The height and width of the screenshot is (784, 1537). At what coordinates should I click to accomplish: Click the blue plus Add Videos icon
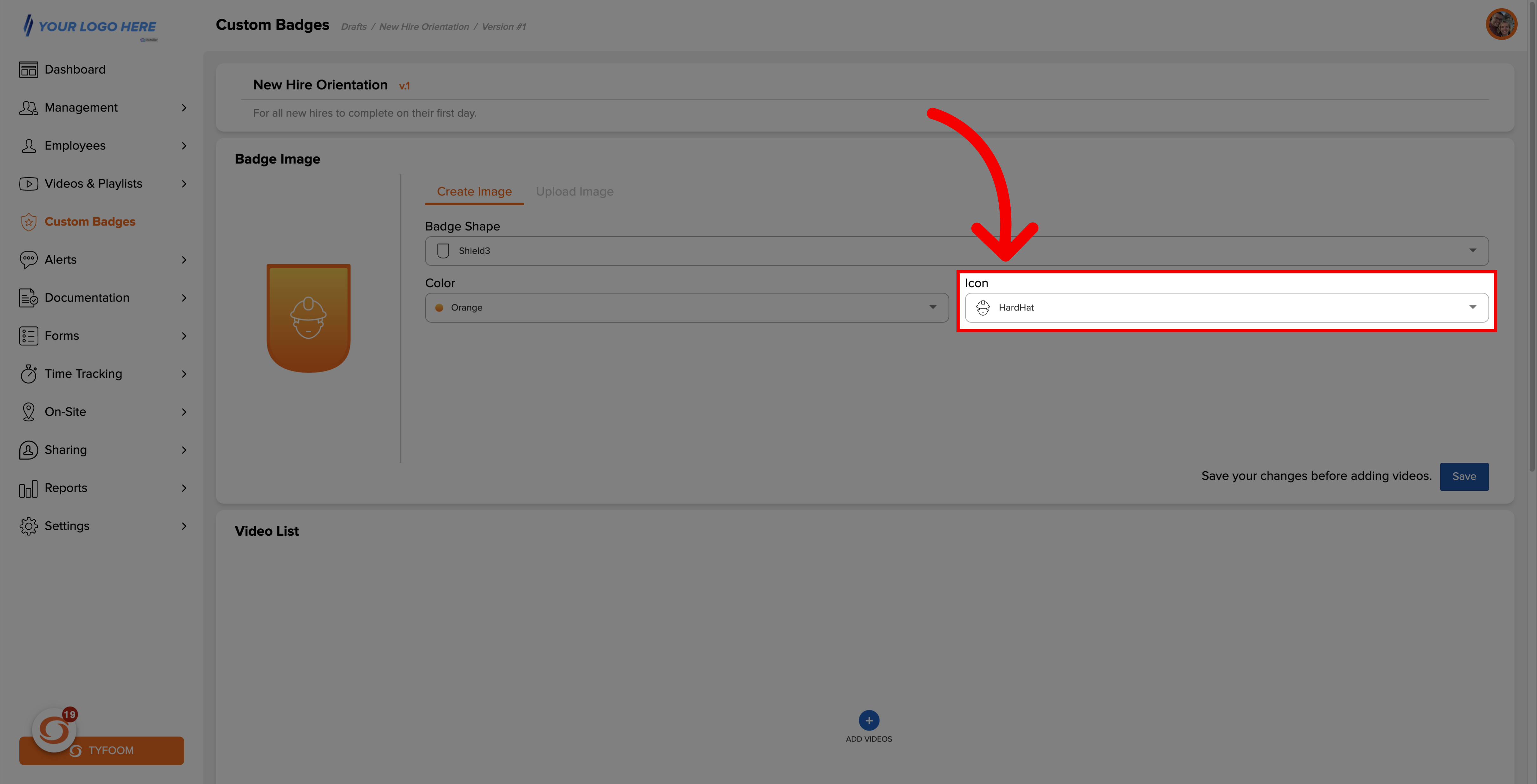click(x=869, y=720)
